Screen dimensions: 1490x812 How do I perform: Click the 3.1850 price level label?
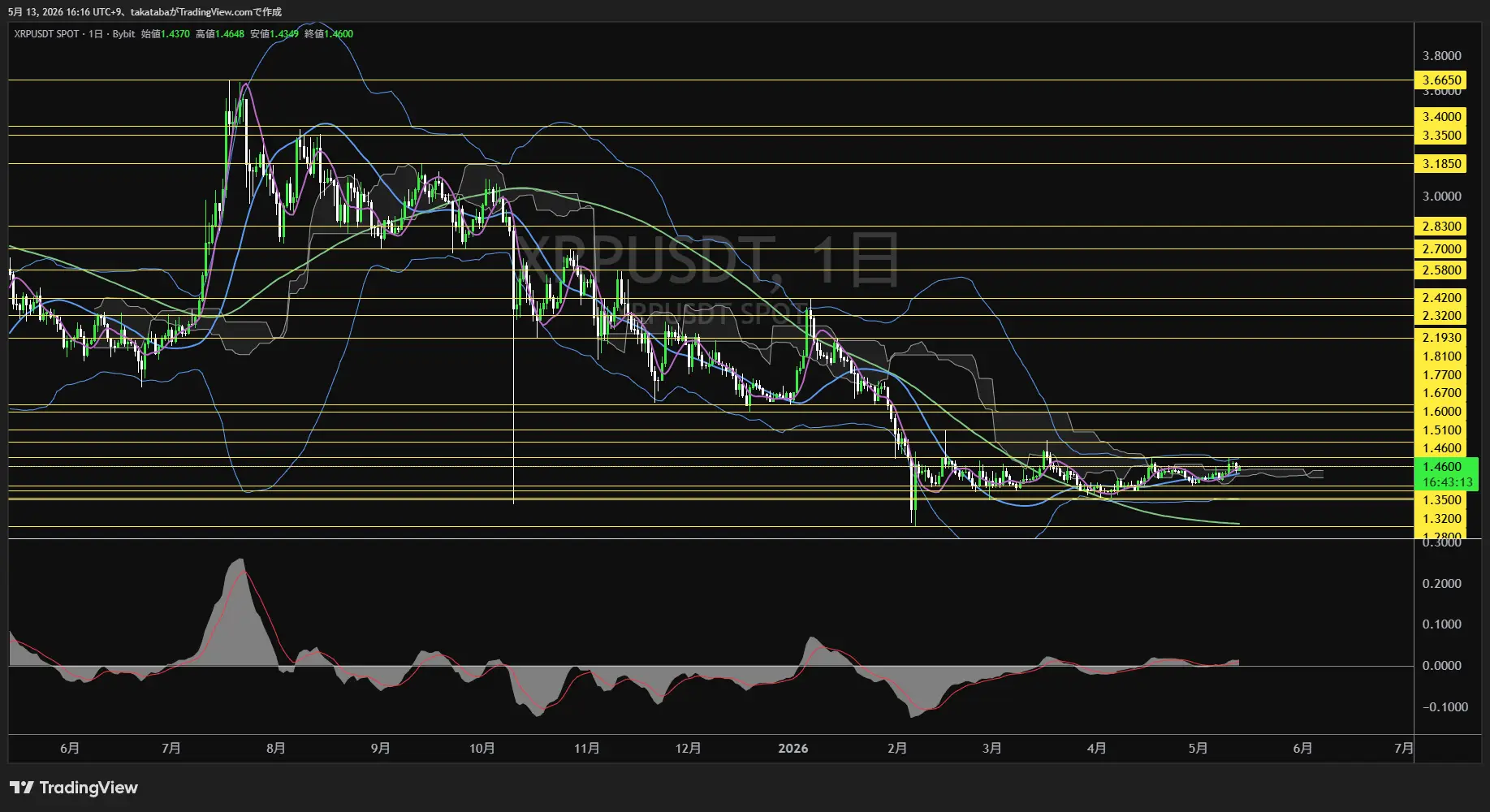click(1441, 164)
